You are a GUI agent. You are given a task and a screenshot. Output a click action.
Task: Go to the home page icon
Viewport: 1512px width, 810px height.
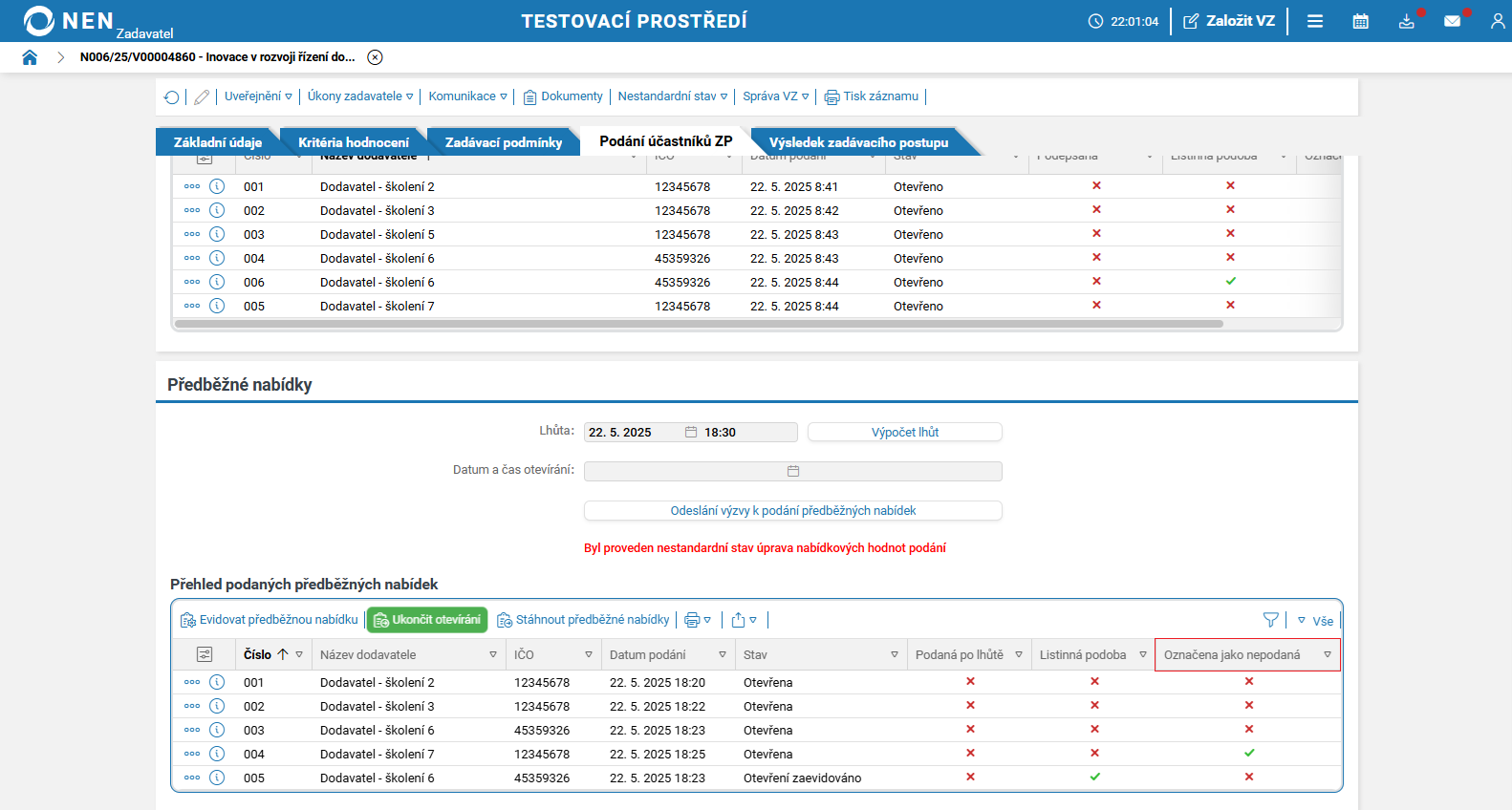(x=30, y=57)
